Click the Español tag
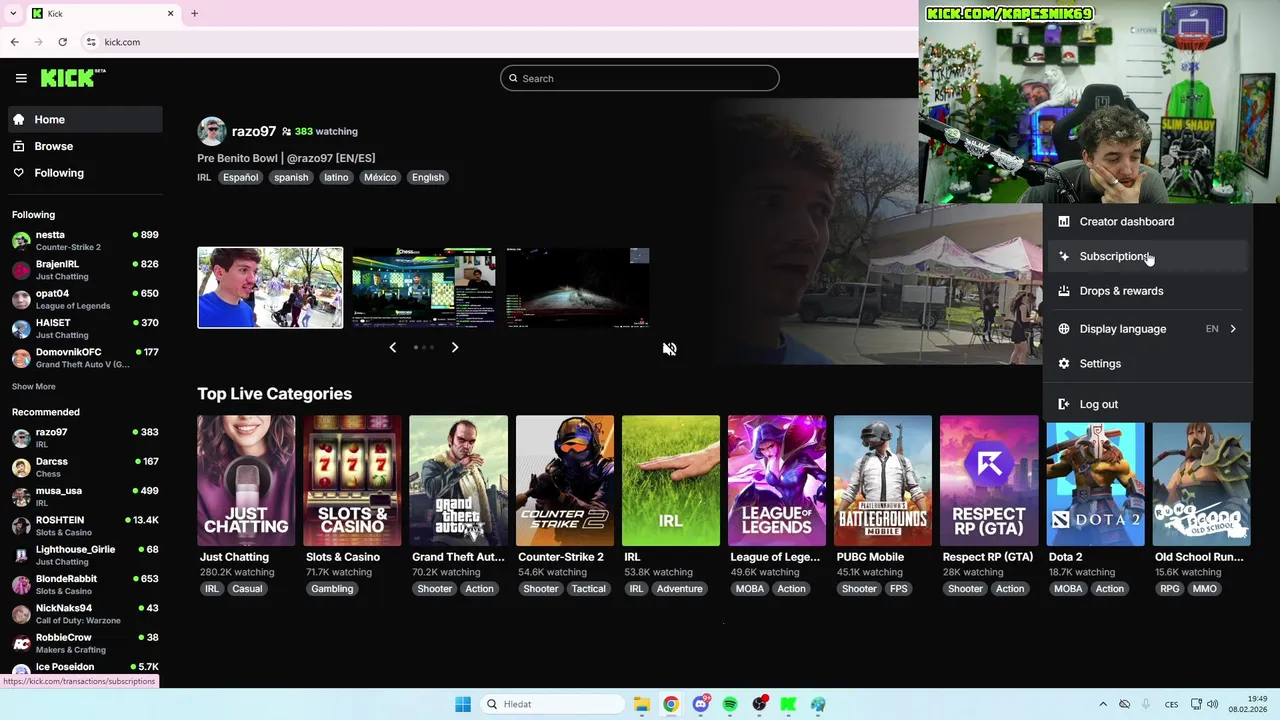This screenshot has width=1280, height=720. click(240, 177)
